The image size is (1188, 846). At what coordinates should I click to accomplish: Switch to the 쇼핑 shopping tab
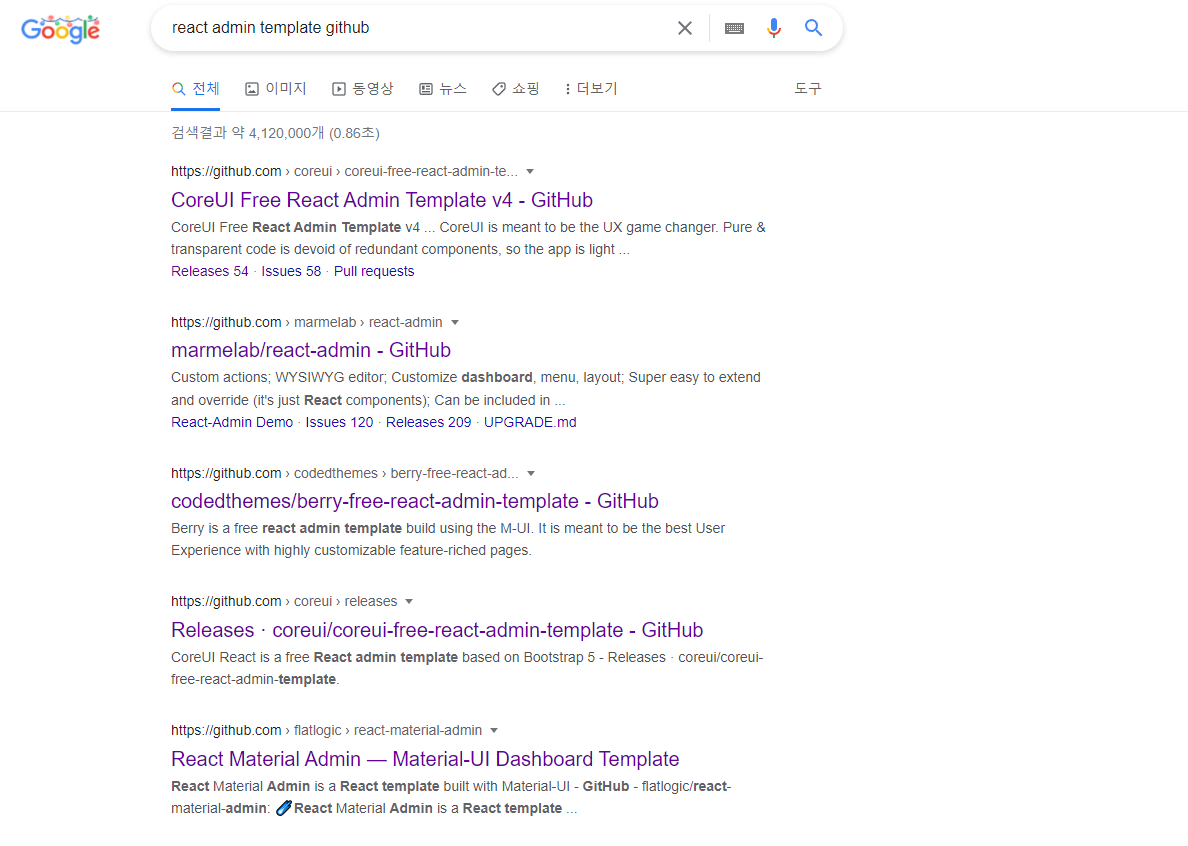pyautogui.click(x=515, y=89)
